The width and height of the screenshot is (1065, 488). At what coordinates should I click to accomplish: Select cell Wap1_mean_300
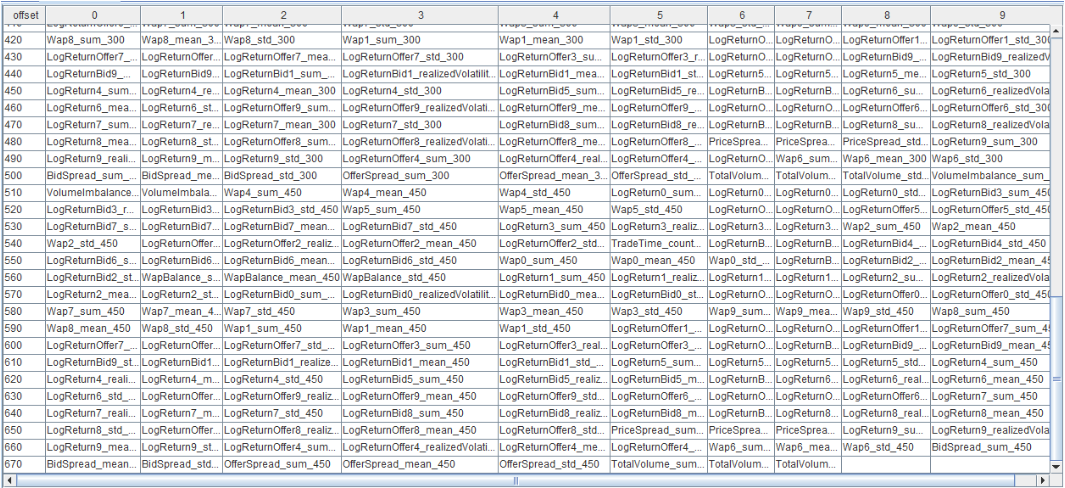click(554, 40)
